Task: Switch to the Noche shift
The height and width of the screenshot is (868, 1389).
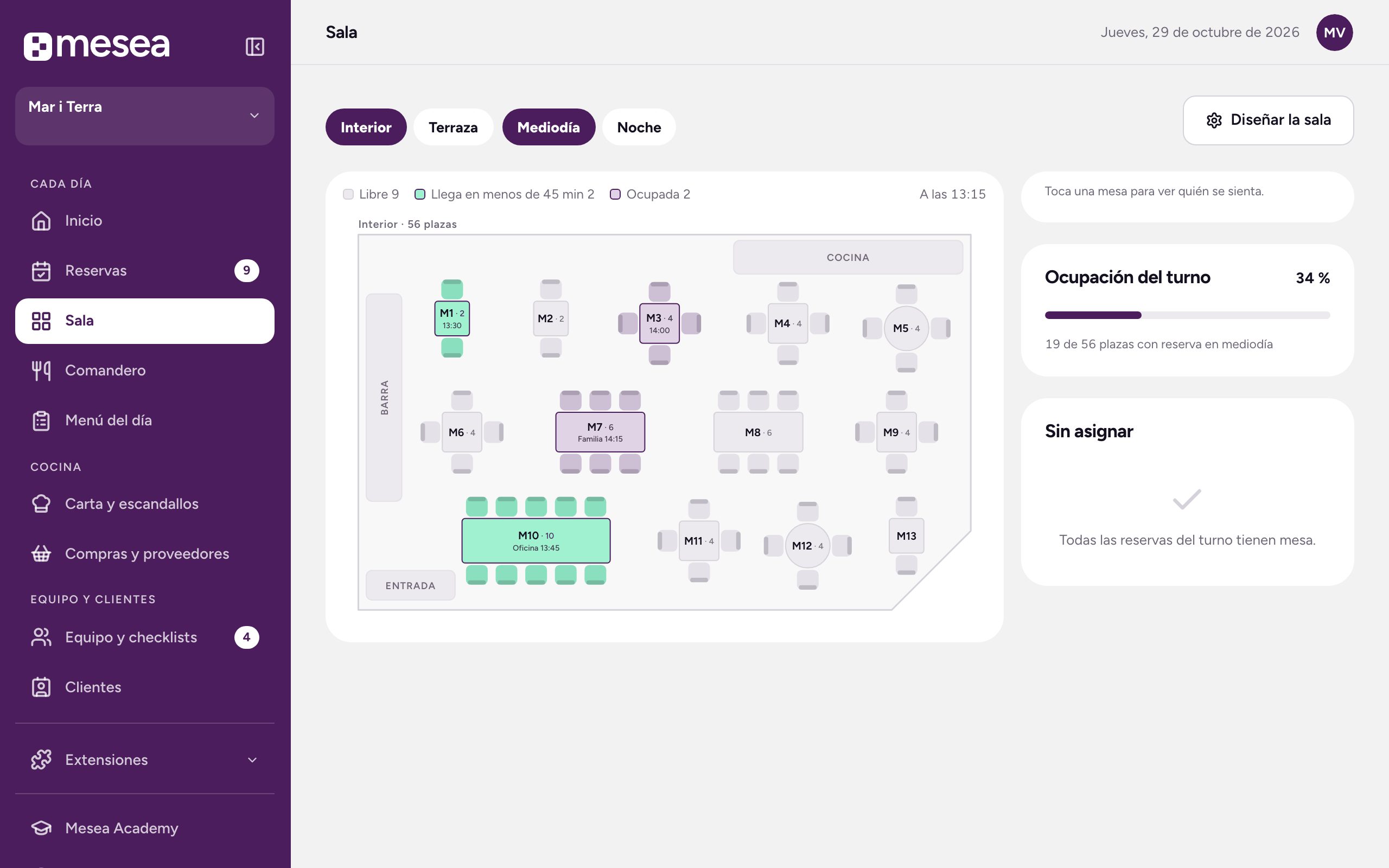Action: pyautogui.click(x=639, y=127)
